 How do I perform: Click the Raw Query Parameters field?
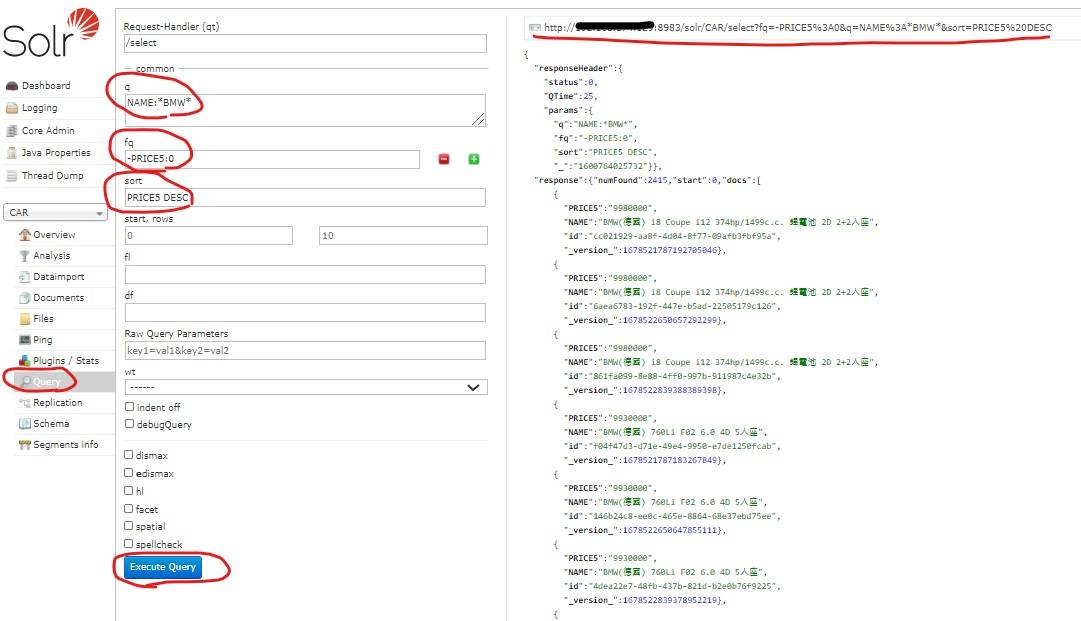click(305, 351)
